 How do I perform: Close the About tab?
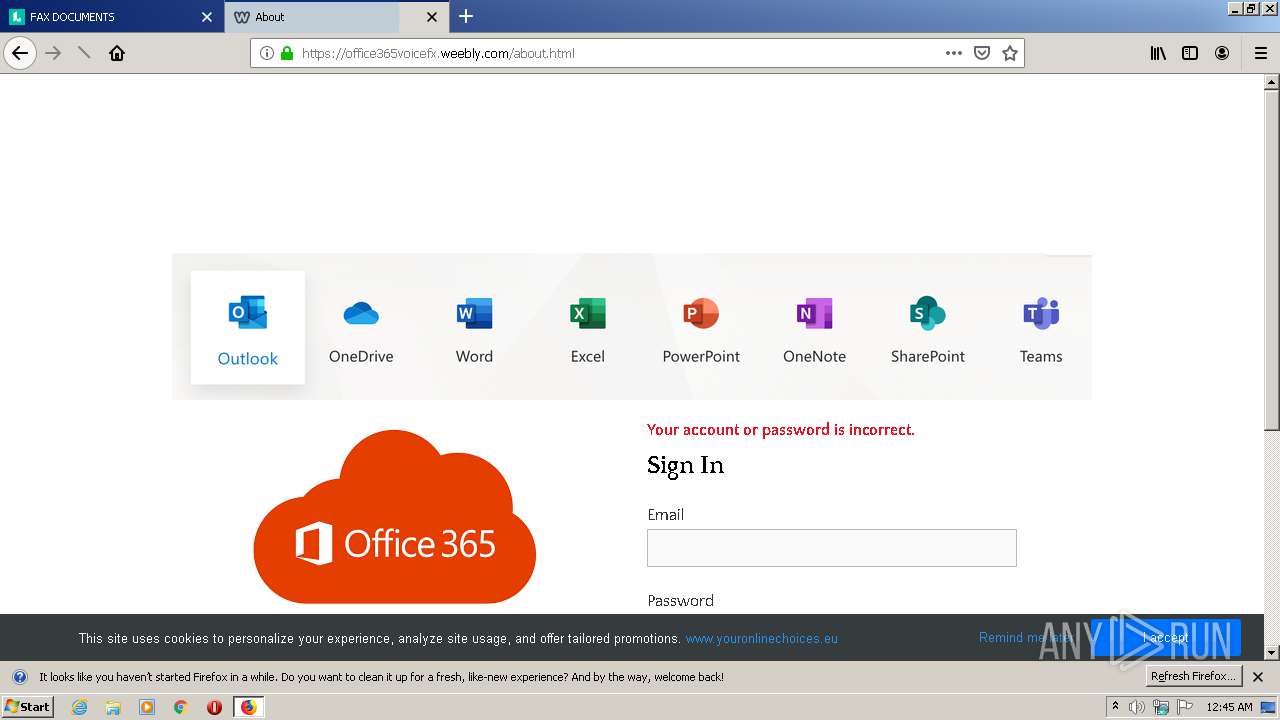click(432, 17)
